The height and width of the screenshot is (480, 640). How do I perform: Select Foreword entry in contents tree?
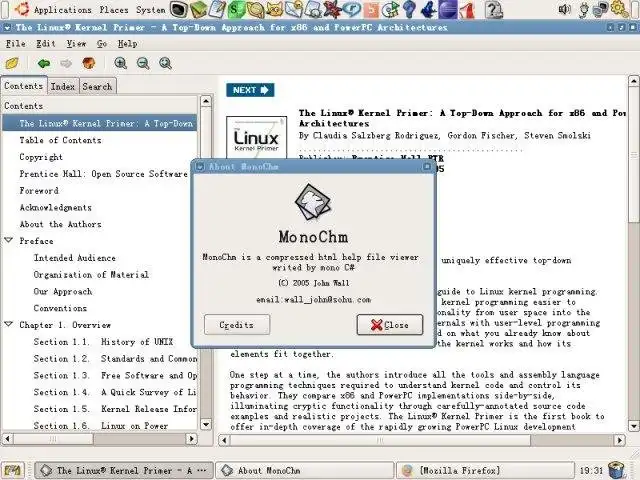pos(39,191)
